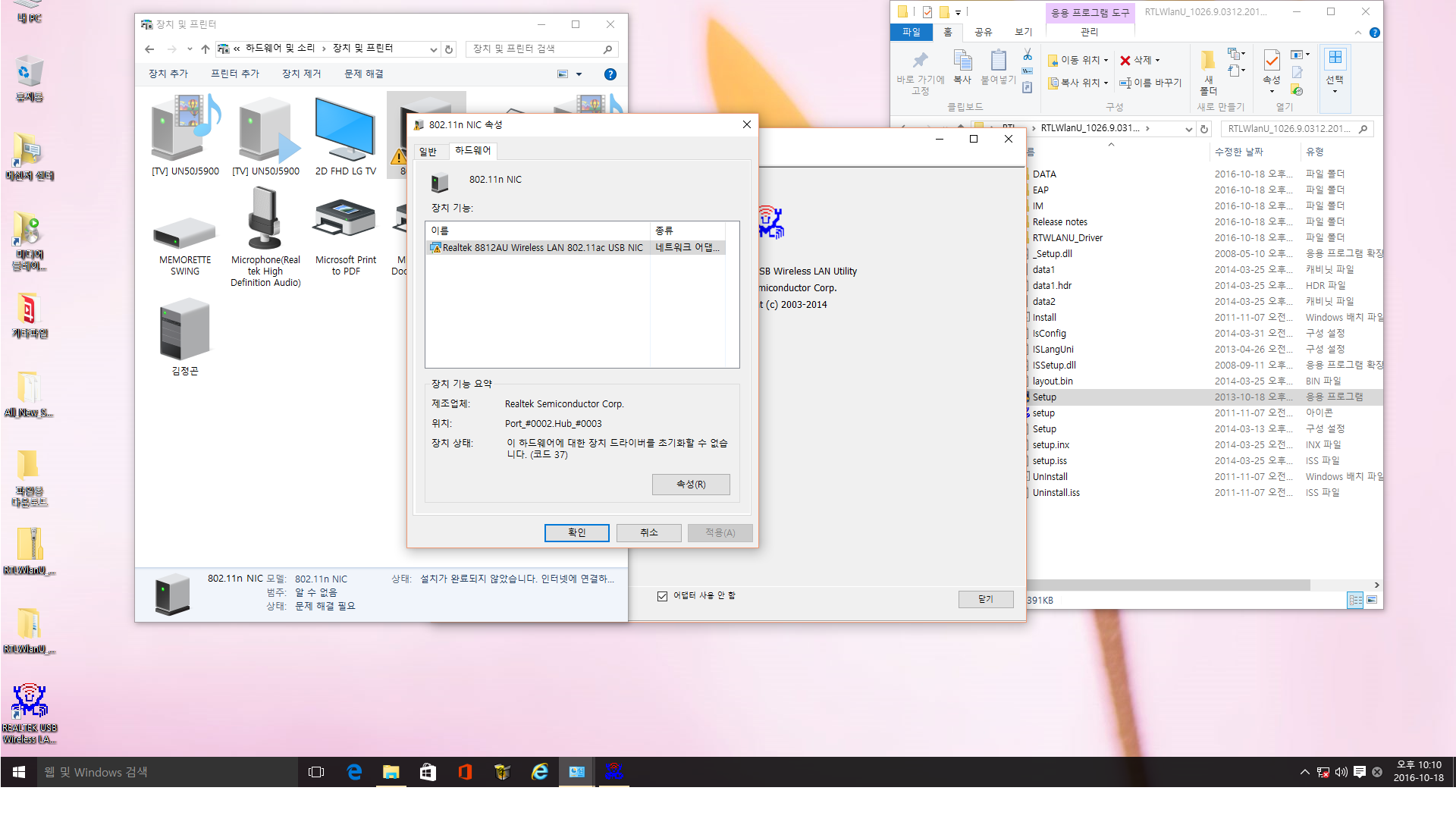Open the 공유 ribbon tab in Explorer
This screenshot has width=1456, height=819.
tap(984, 32)
